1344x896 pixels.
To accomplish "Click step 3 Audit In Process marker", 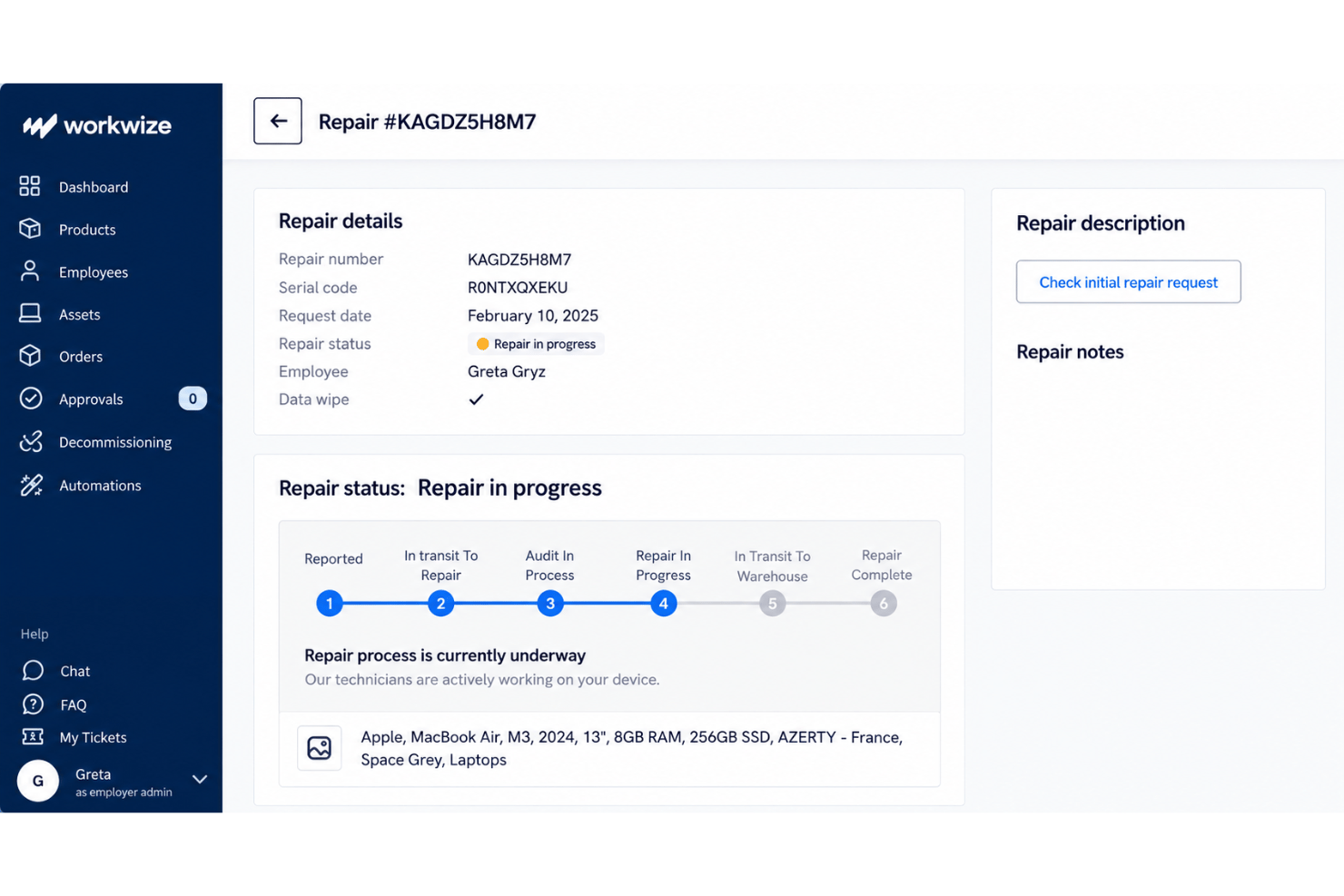I will pos(550,603).
